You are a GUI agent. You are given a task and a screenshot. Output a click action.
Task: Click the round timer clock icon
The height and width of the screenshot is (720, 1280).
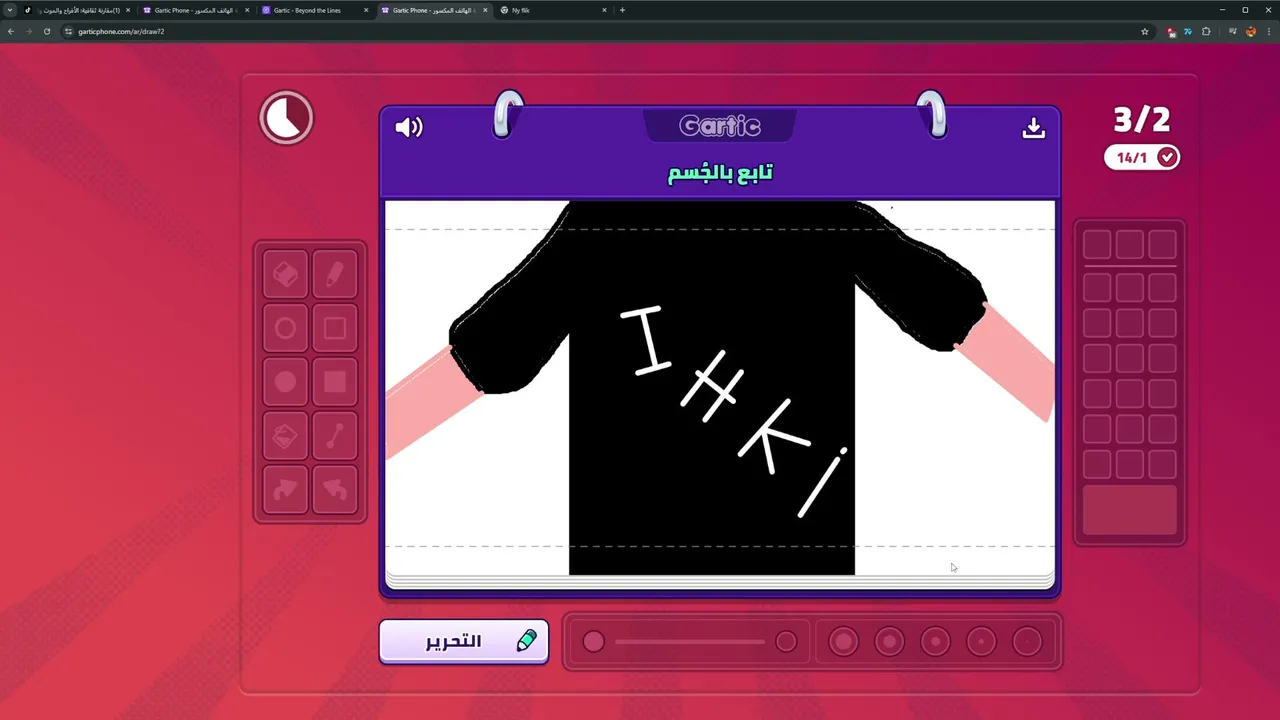coord(286,118)
